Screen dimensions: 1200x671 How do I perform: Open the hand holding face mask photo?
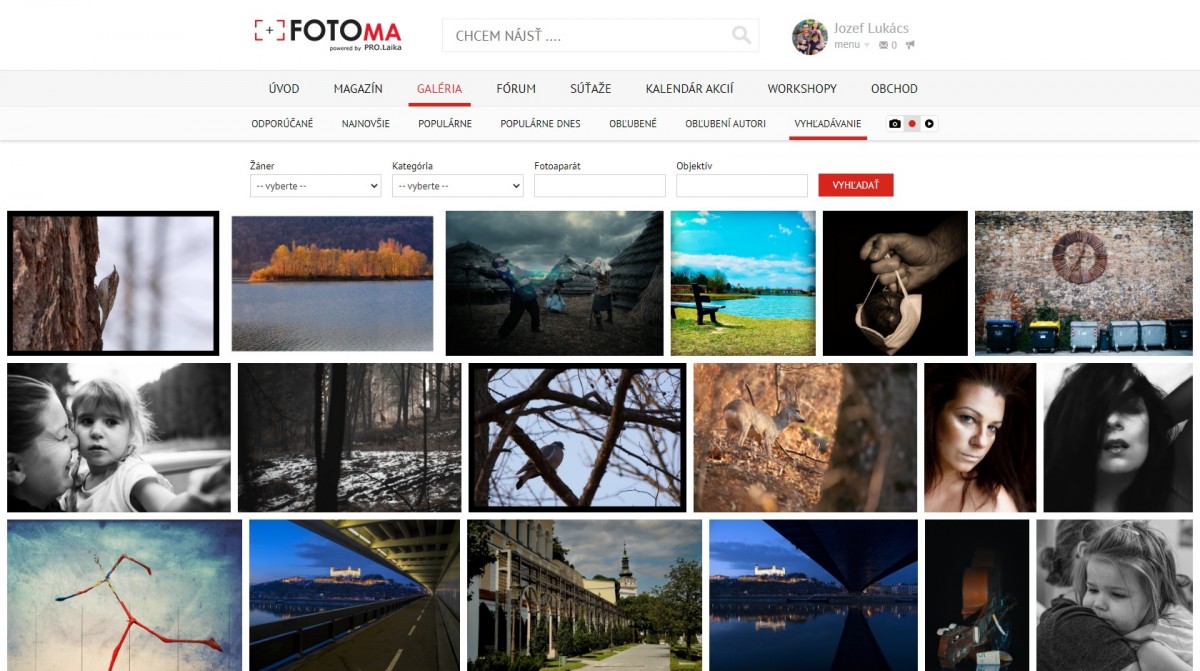click(x=895, y=283)
